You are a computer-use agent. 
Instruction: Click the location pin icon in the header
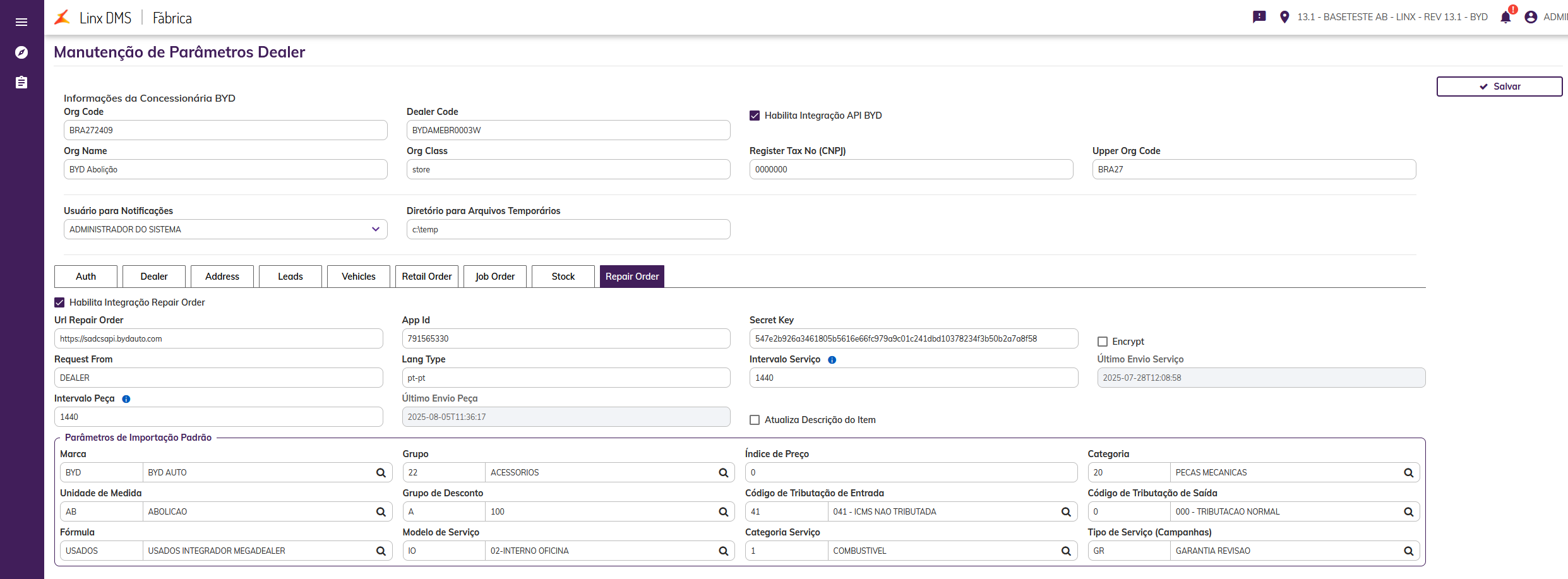(1284, 17)
